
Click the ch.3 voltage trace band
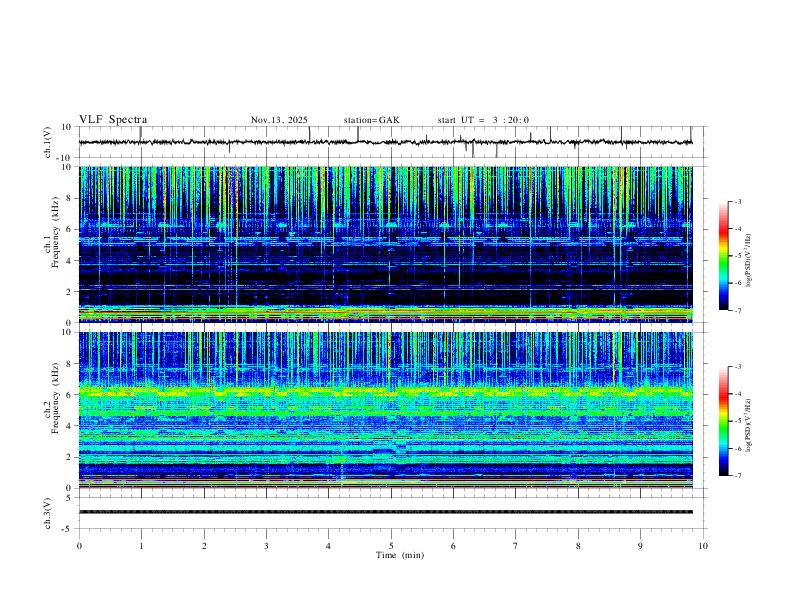pos(386,512)
